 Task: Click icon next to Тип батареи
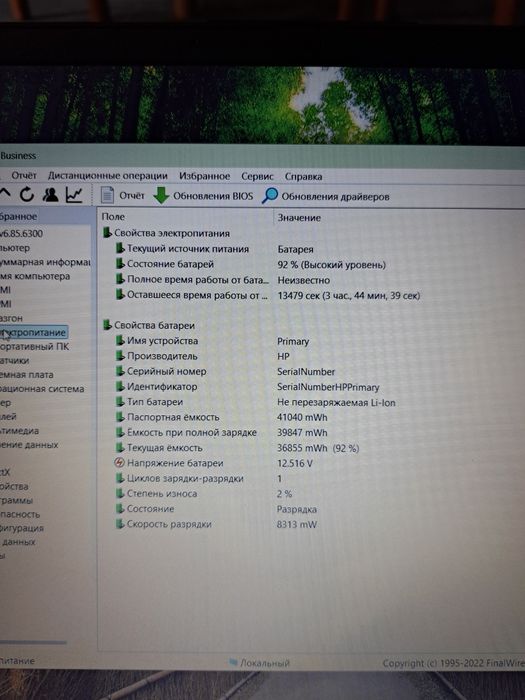point(120,401)
